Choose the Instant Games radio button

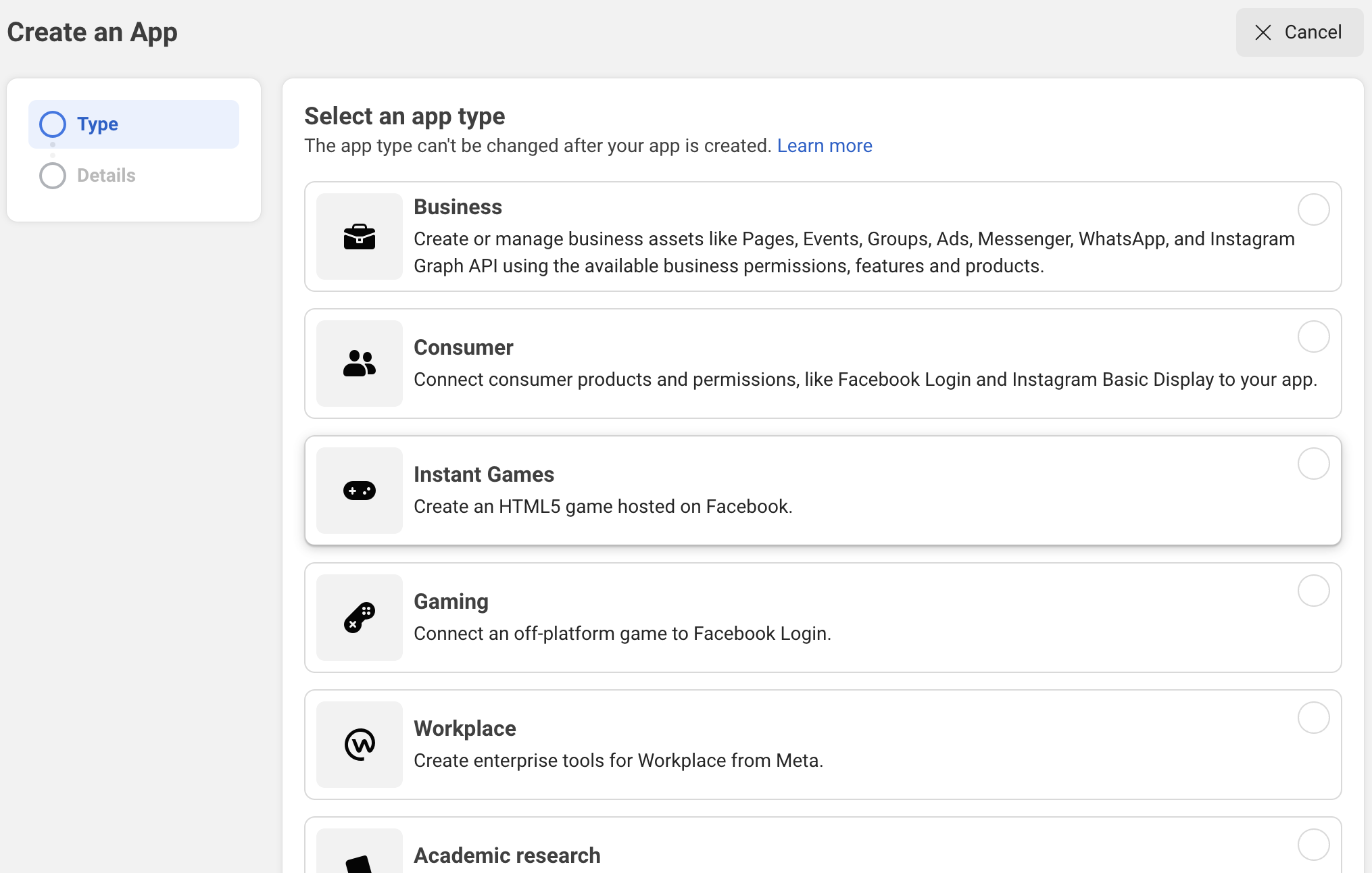pyautogui.click(x=1313, y=464)
